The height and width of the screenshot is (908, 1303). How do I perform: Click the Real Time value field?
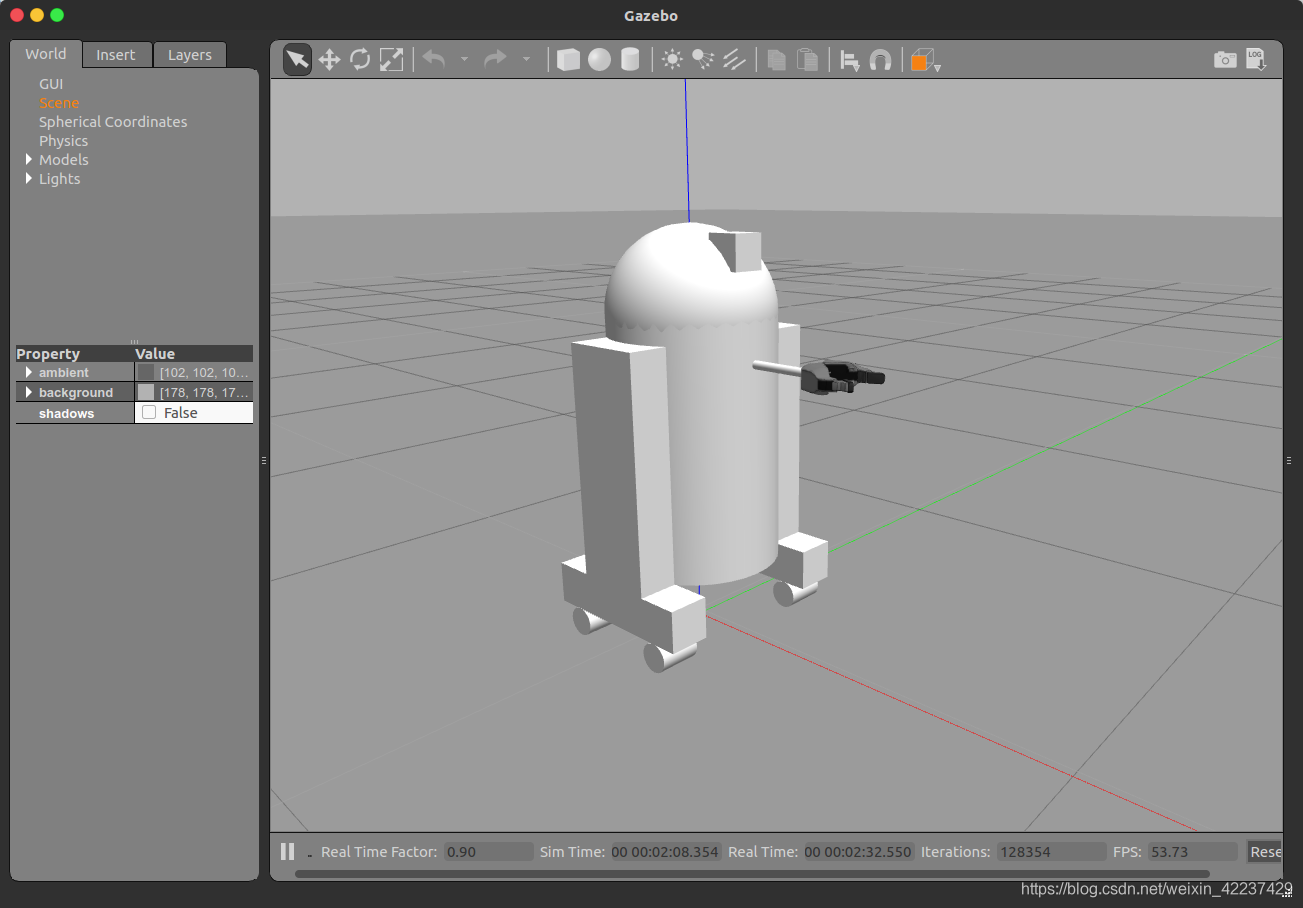click(859, 852)
